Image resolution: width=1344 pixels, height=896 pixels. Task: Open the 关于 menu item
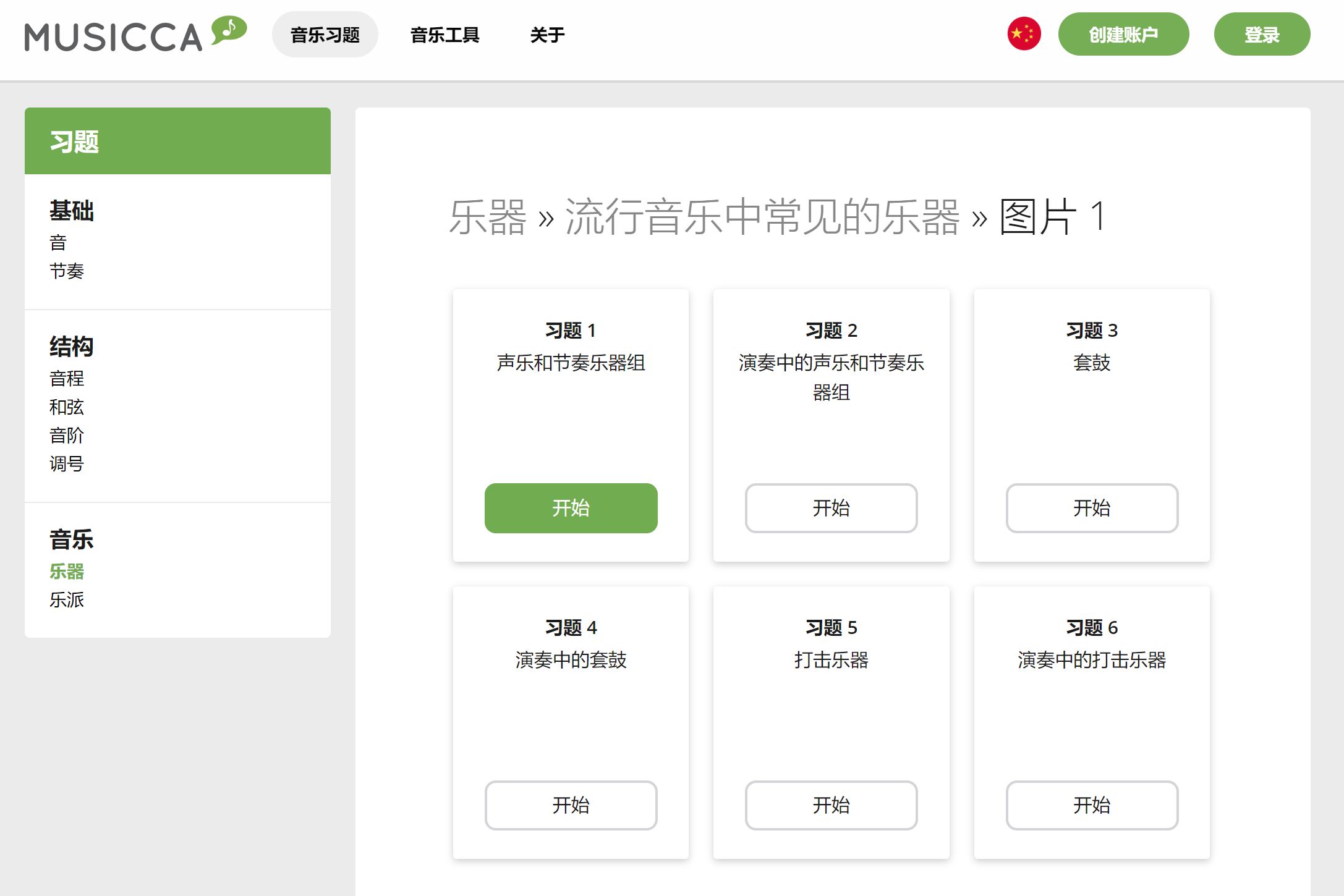tap(547, 35)
